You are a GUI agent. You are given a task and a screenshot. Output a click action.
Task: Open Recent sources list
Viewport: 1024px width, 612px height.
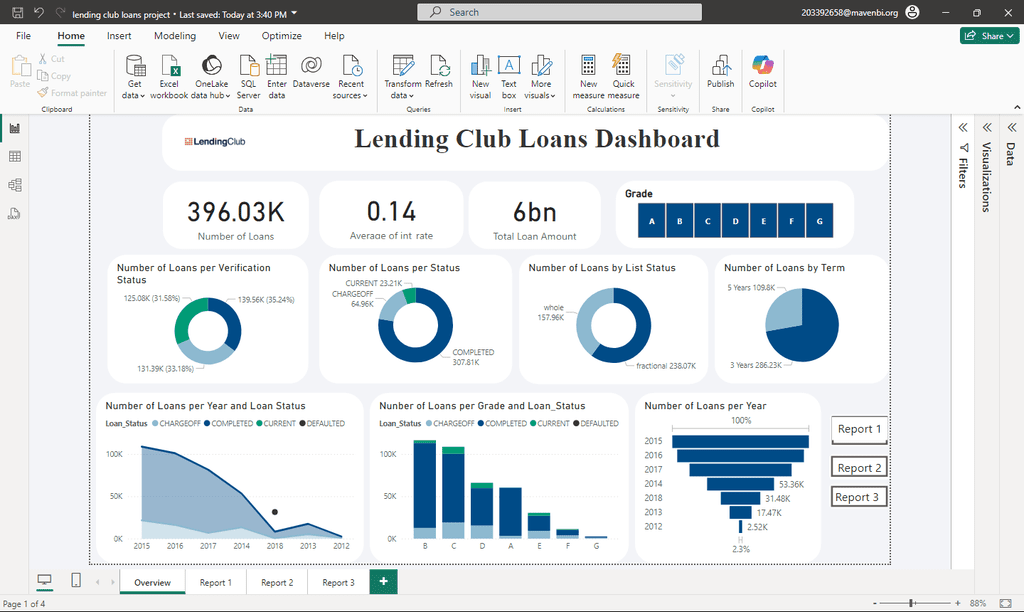point(351,77)
